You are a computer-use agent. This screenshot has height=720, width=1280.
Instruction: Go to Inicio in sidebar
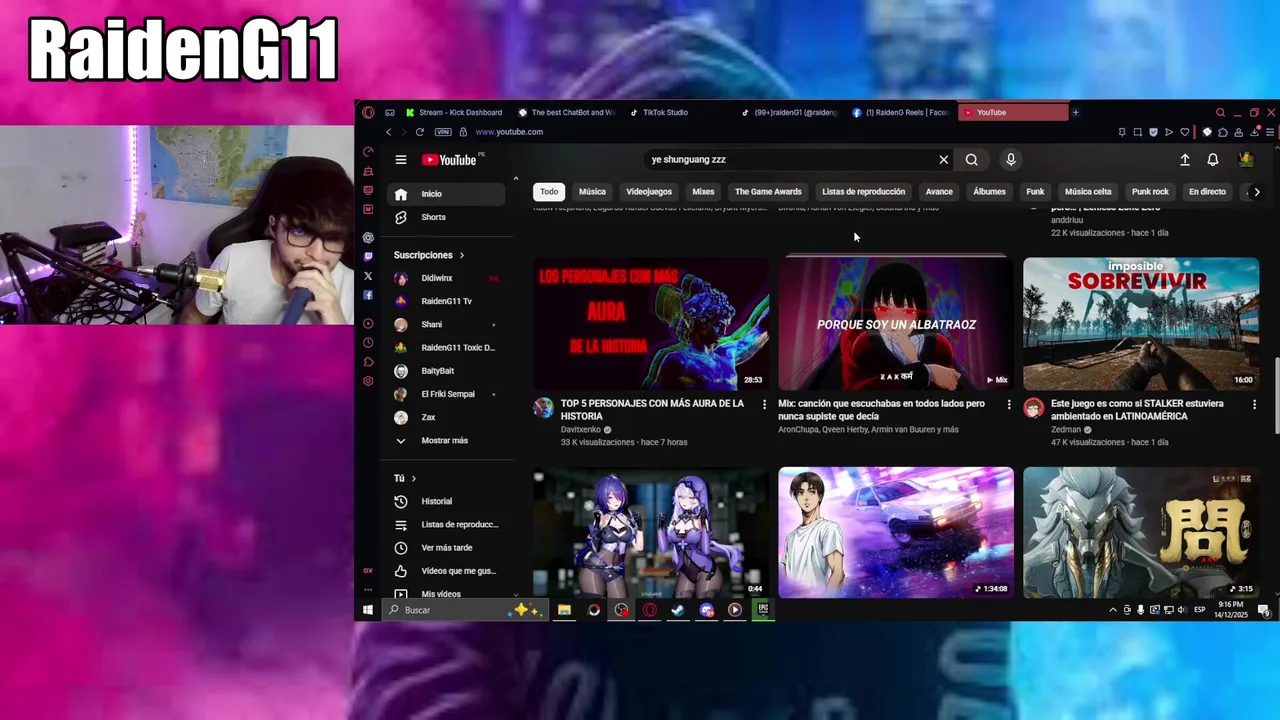click(445, 194)
